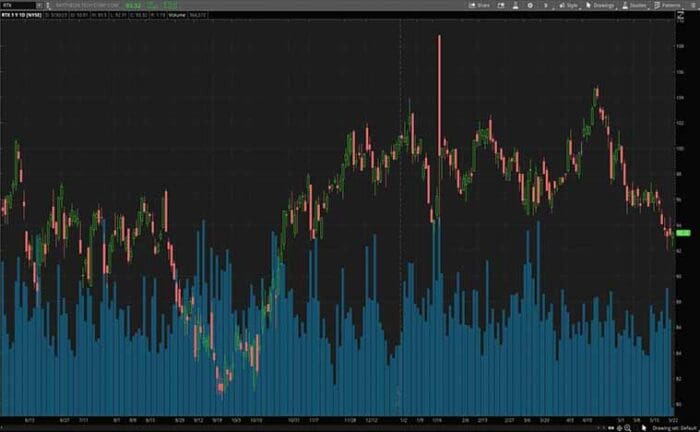The image size is (700, 432).
Task: Open the symbol selector dropdown arrow
Action: tap(39, 5)
